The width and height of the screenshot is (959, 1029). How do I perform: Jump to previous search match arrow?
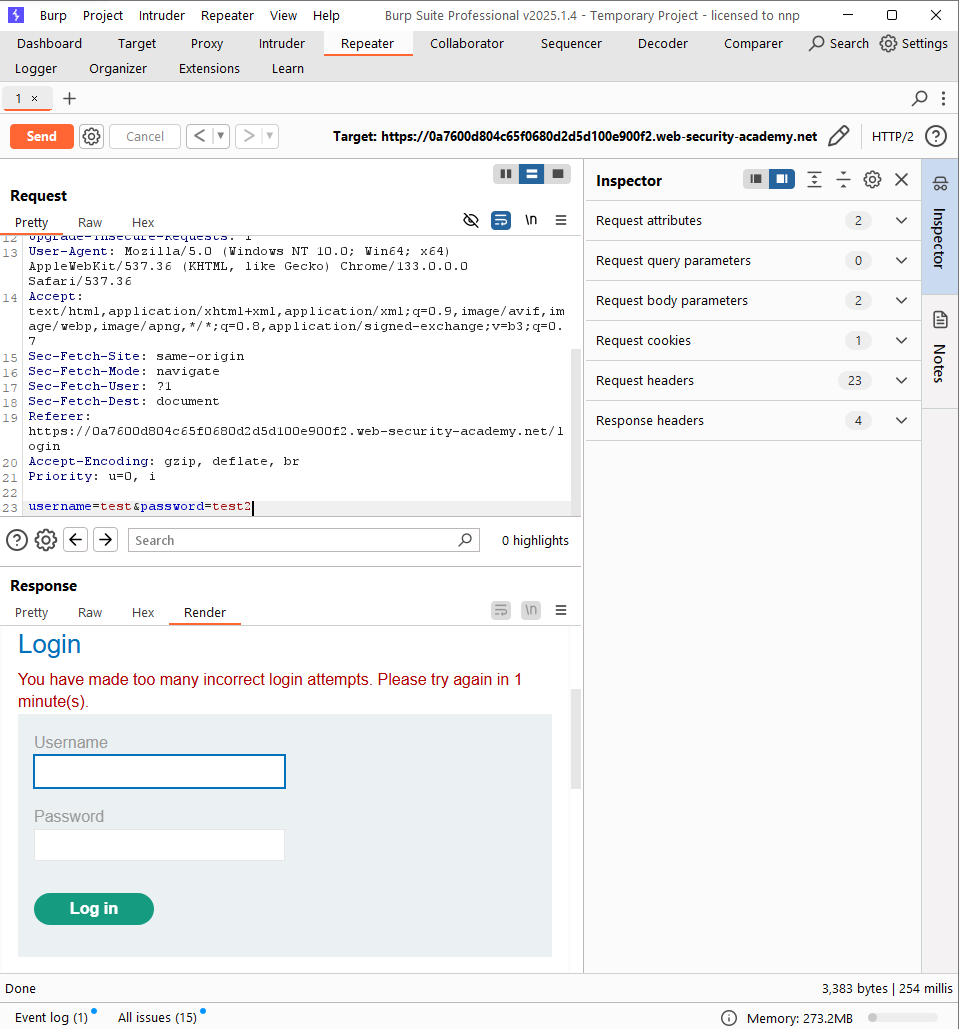pos(75,540)
